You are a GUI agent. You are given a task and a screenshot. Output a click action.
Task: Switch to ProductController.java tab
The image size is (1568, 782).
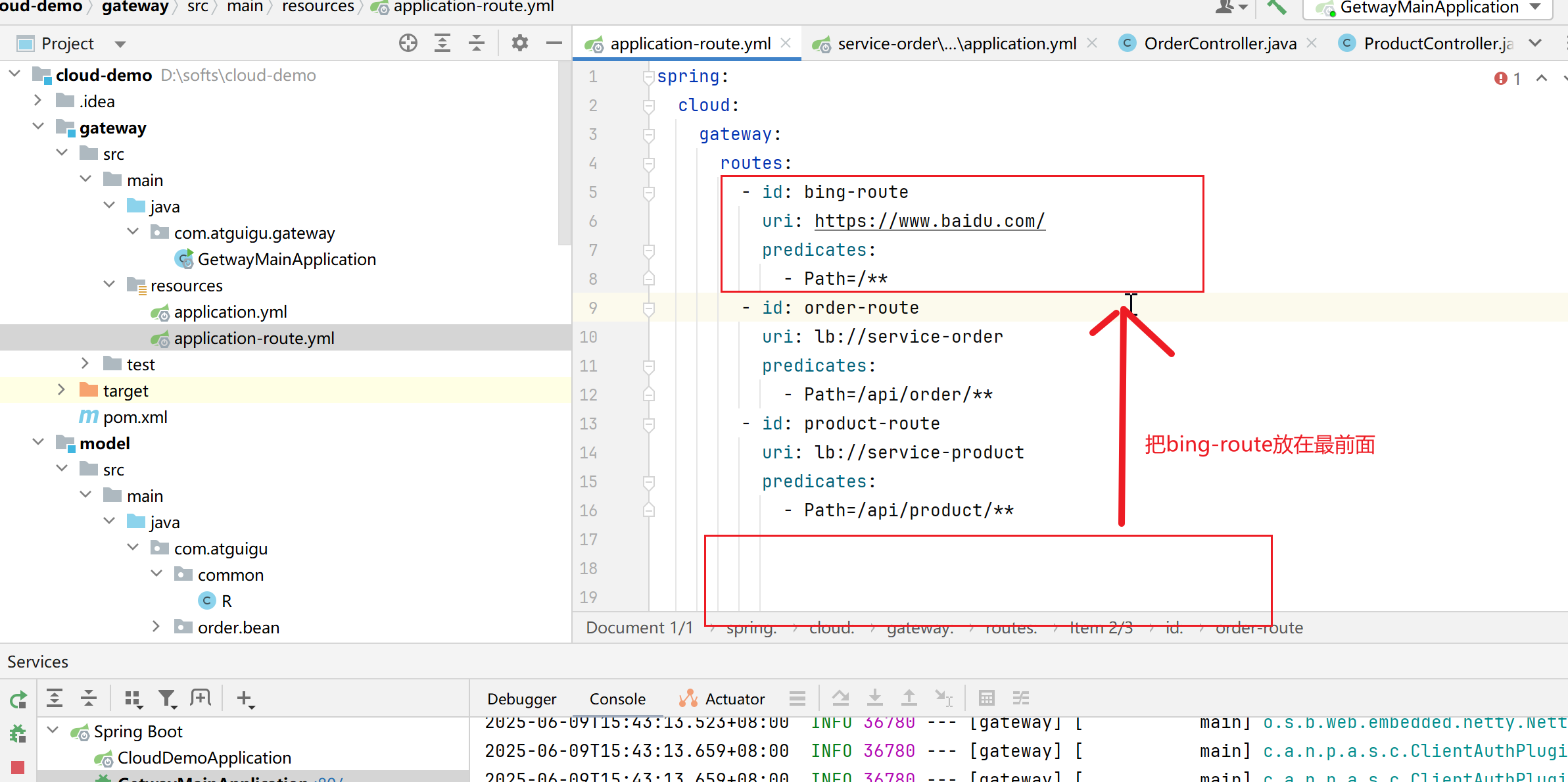pos(1427,43)
